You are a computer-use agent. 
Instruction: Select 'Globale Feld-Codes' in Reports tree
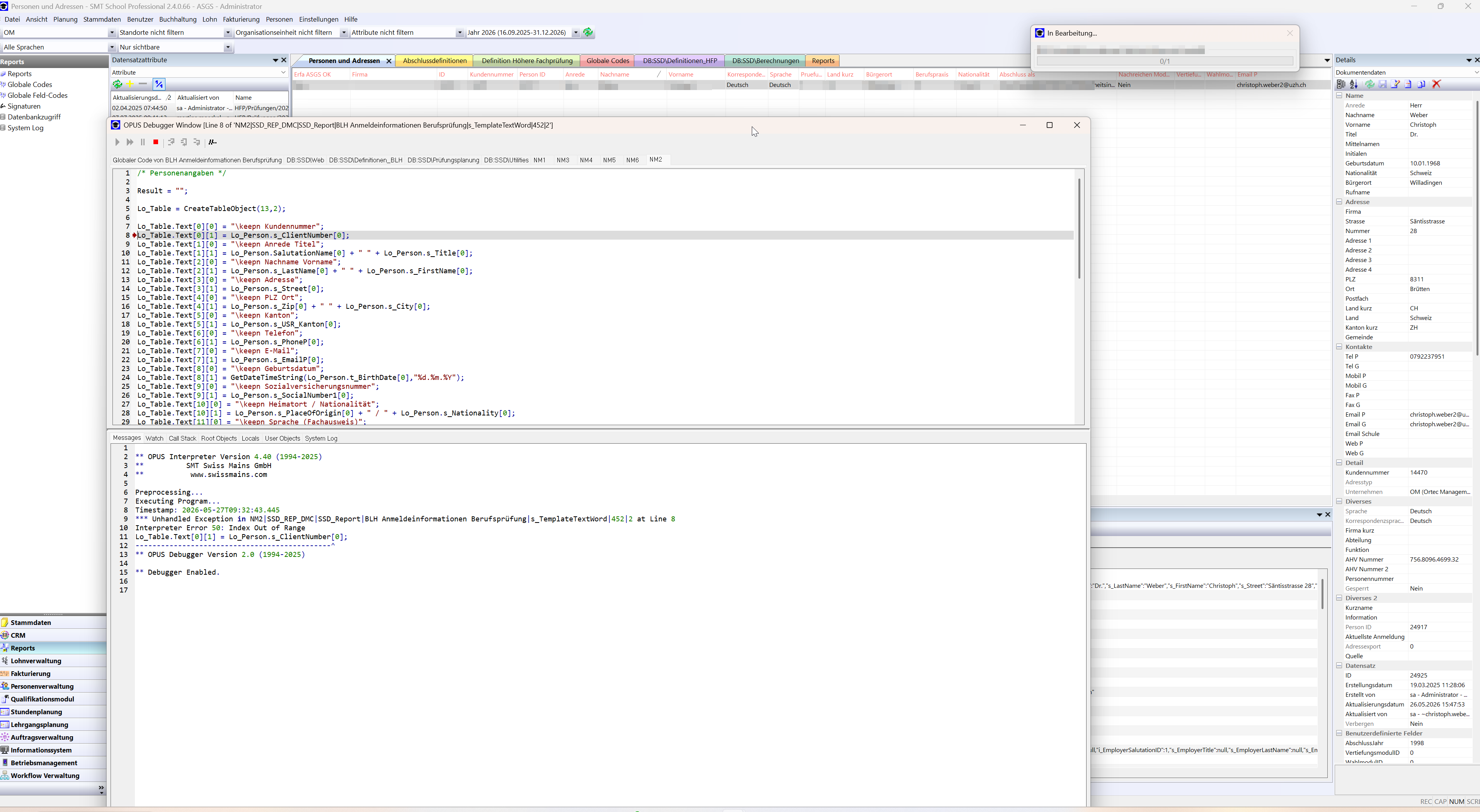coord(37,95)
